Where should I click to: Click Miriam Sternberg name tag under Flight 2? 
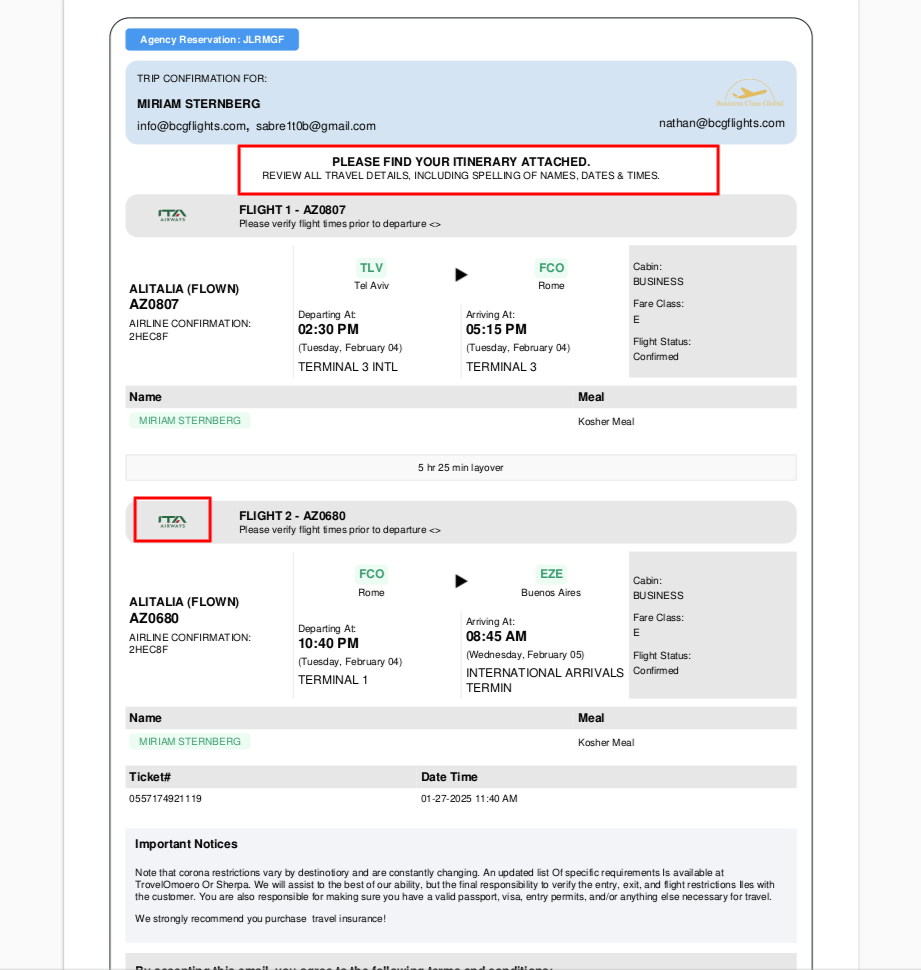point(190,742)
